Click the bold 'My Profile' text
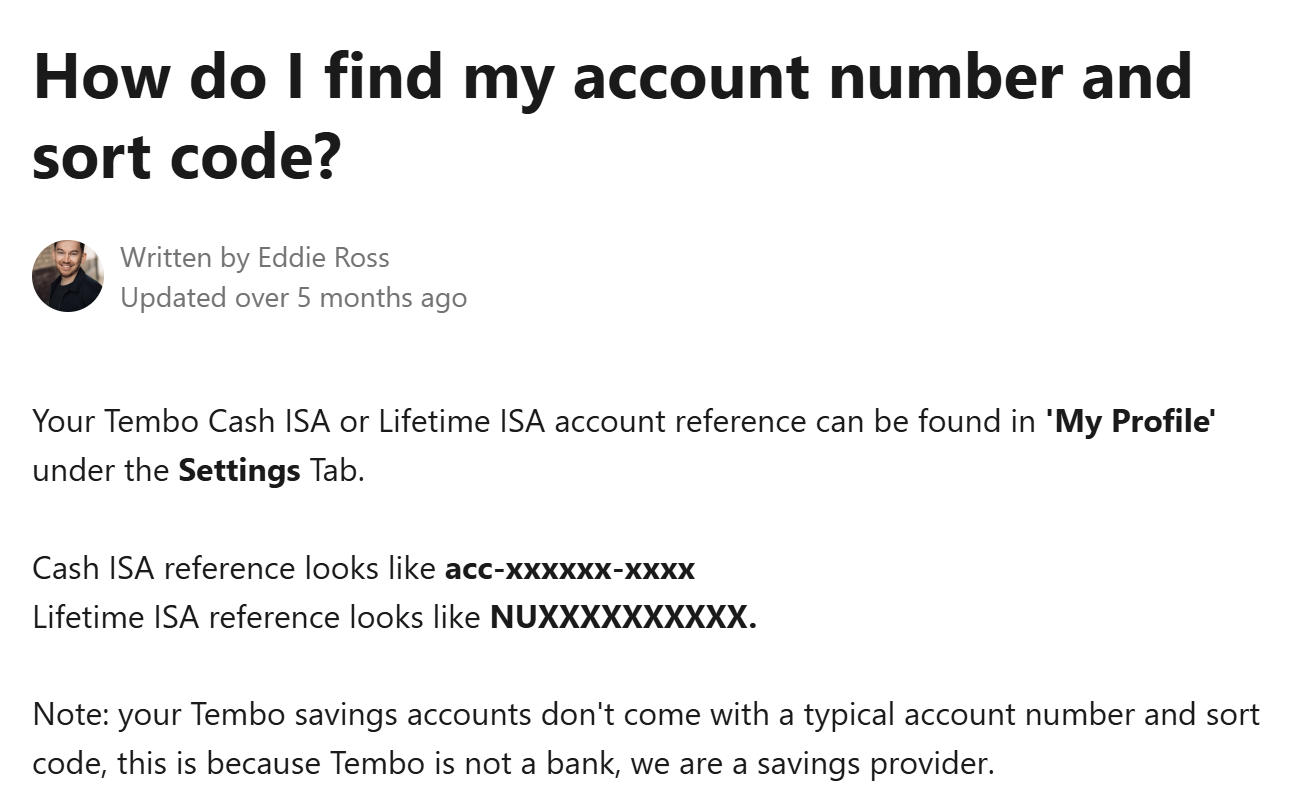The height and width of the screenshot is (800, 1295). 1130,422
